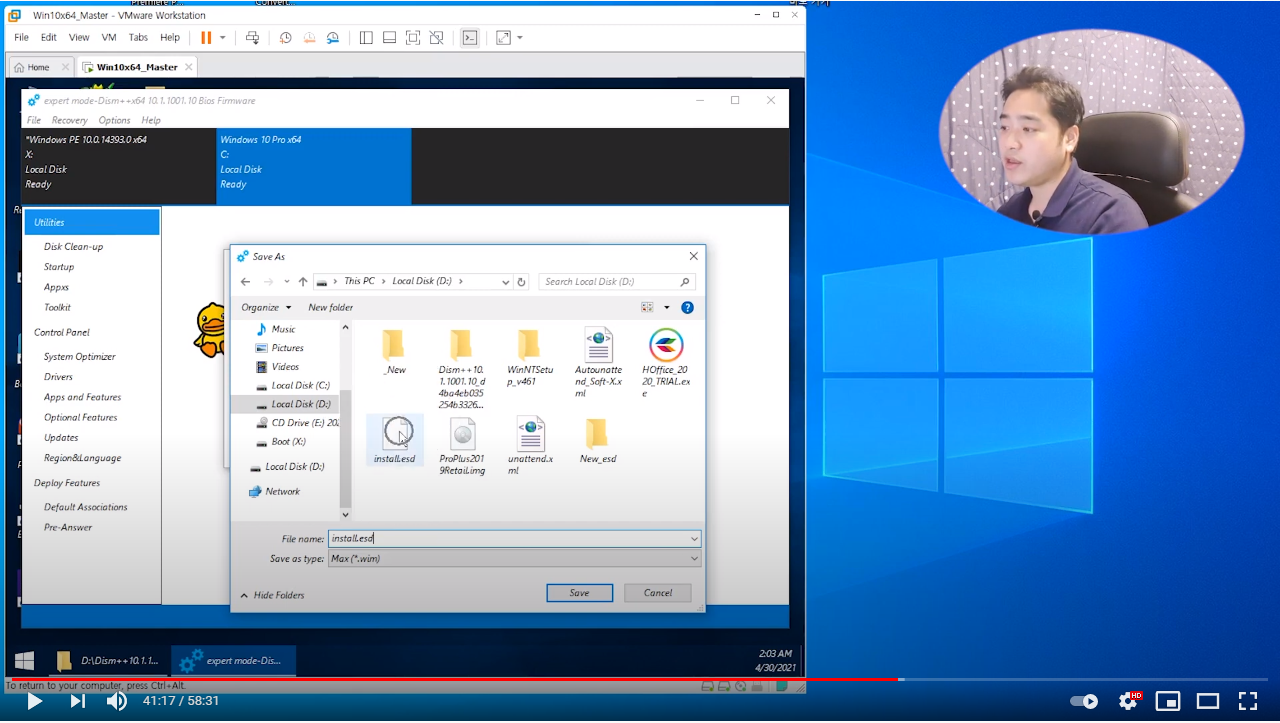Viewport: 1280px width, 723px height.
Task: Select Network in navigation pane
Action: (x=274, y=491)
